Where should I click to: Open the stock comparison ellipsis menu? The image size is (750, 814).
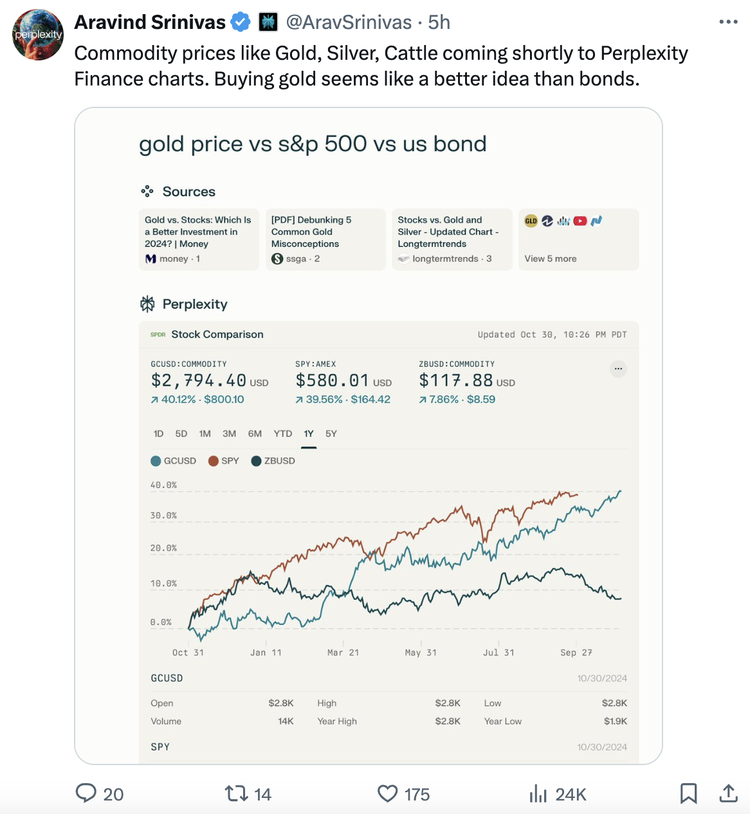[618, 369]
